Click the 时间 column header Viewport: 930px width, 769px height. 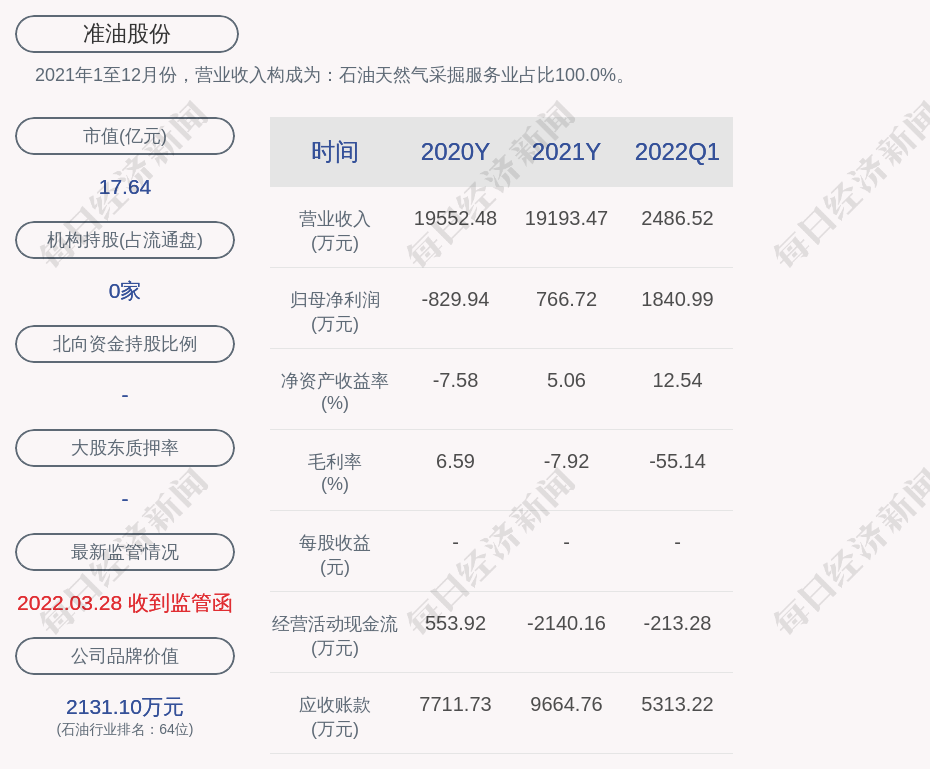(335, 152)
